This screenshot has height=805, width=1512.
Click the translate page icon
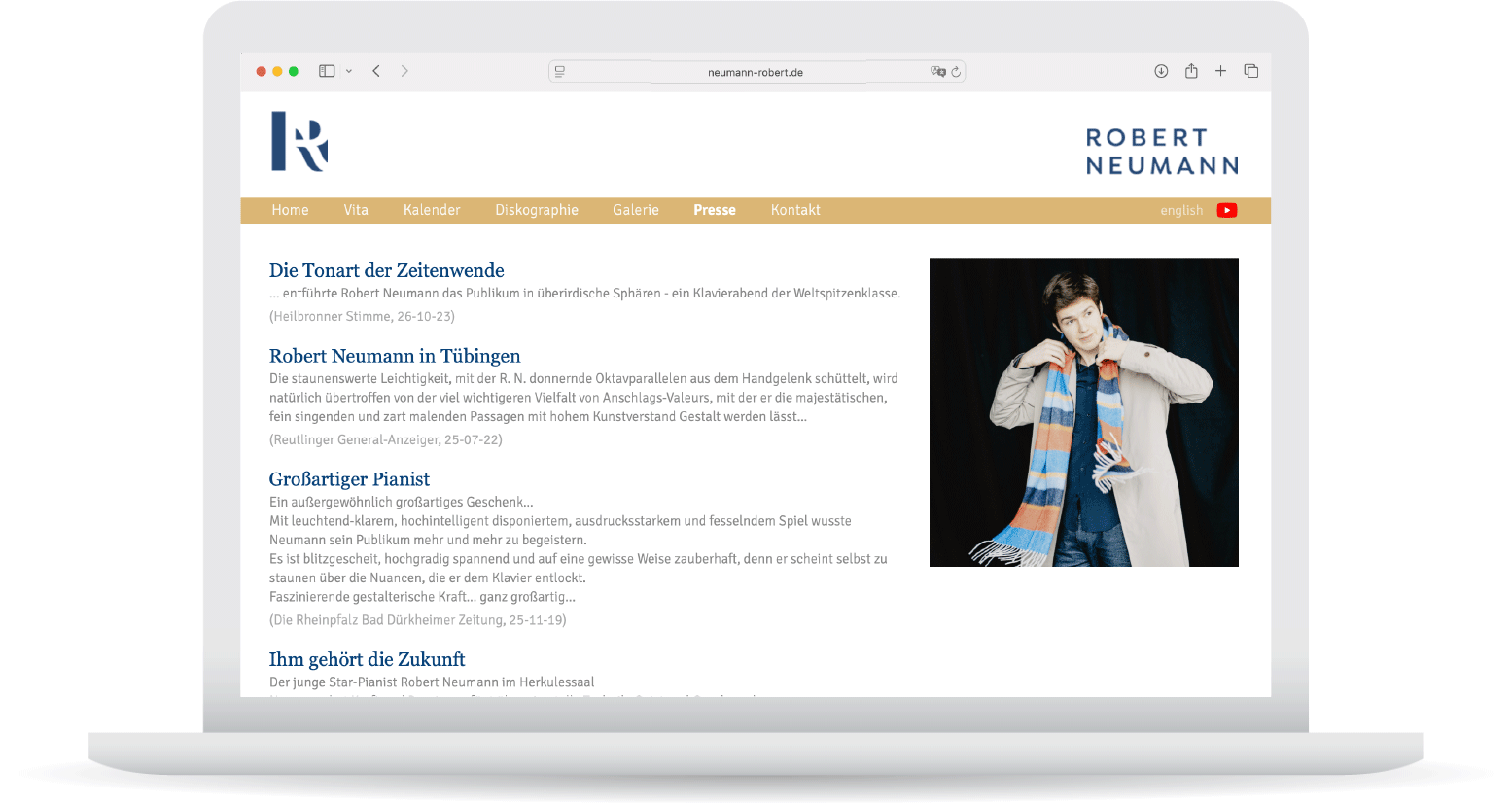pyautogui.click(x=936, y=72)
